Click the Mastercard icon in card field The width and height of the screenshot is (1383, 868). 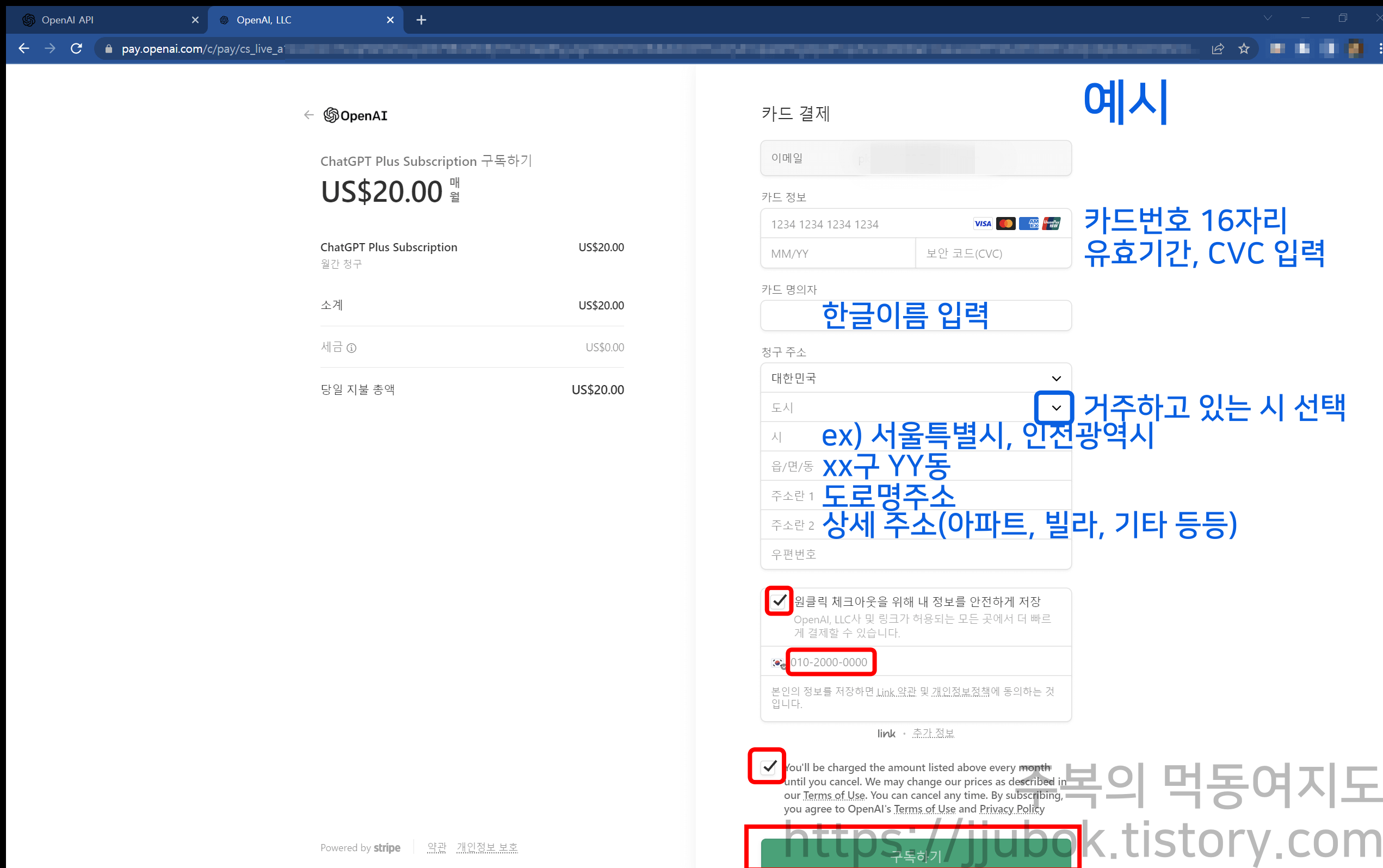coord(1007,224)
